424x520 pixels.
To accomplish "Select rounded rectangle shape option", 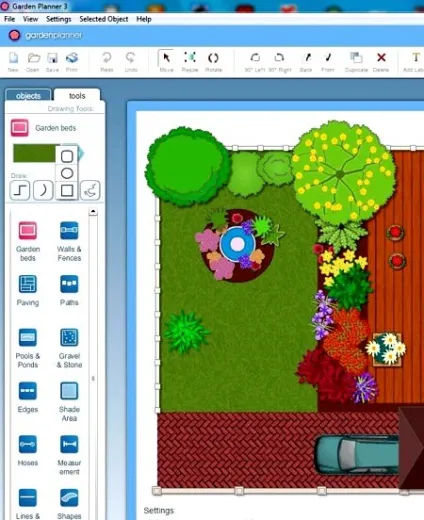I will click(67, 156).
